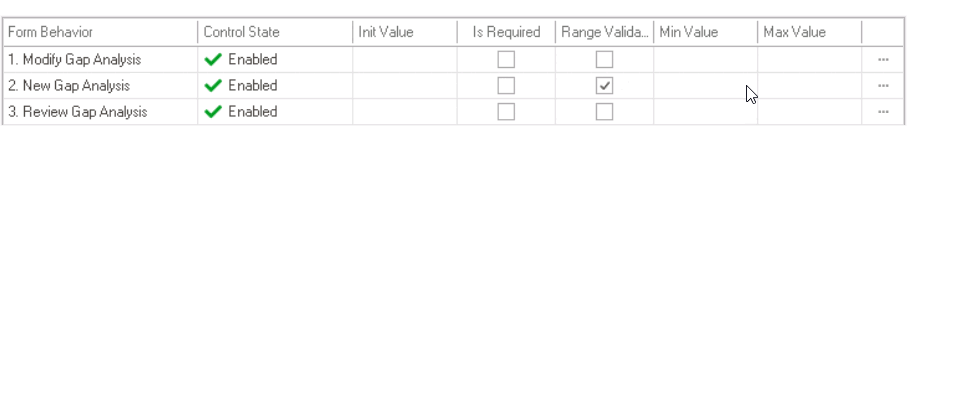The height and width of the screenshot is (417, 964).
Task: Click Max Value cell for Review Gap Analysis
Action: click(808, 112)
